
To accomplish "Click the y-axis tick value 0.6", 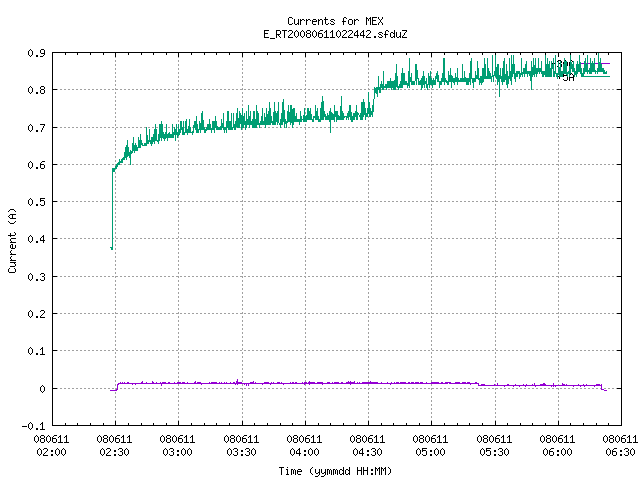I will pyautogui.click(x=36, y=165).
